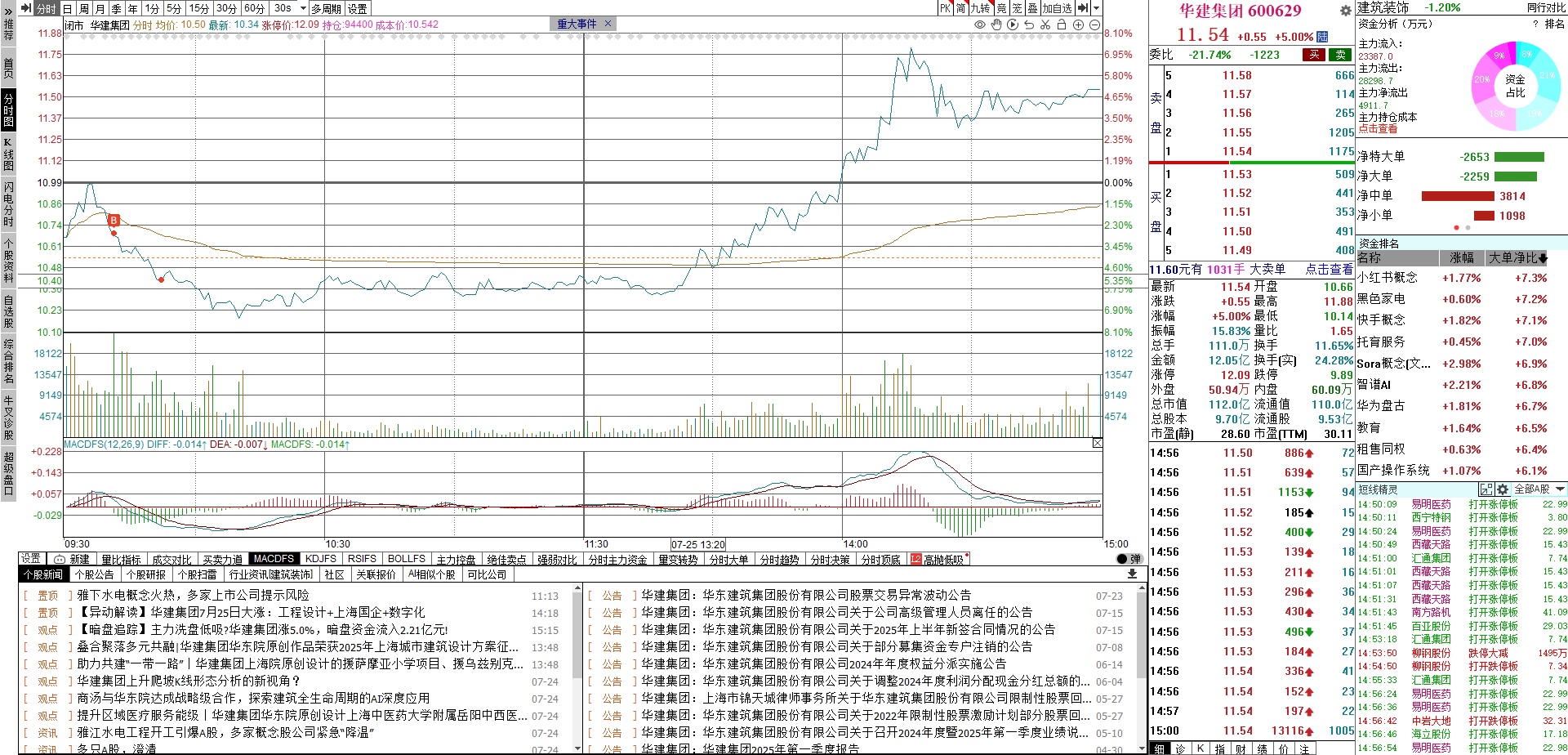Select the RSIFS indicator tab

(x=363, y=559)
